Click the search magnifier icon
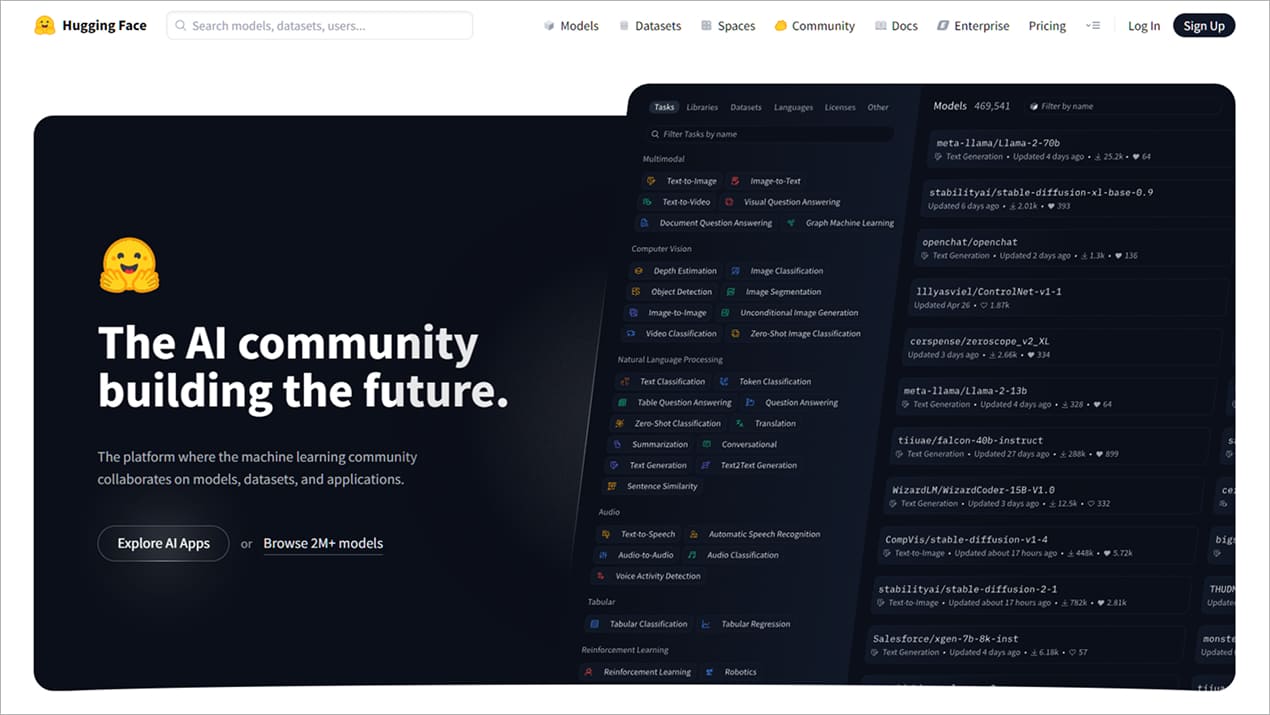The image size is (1270, 715). pyautogui.click(x=181, y=26)
